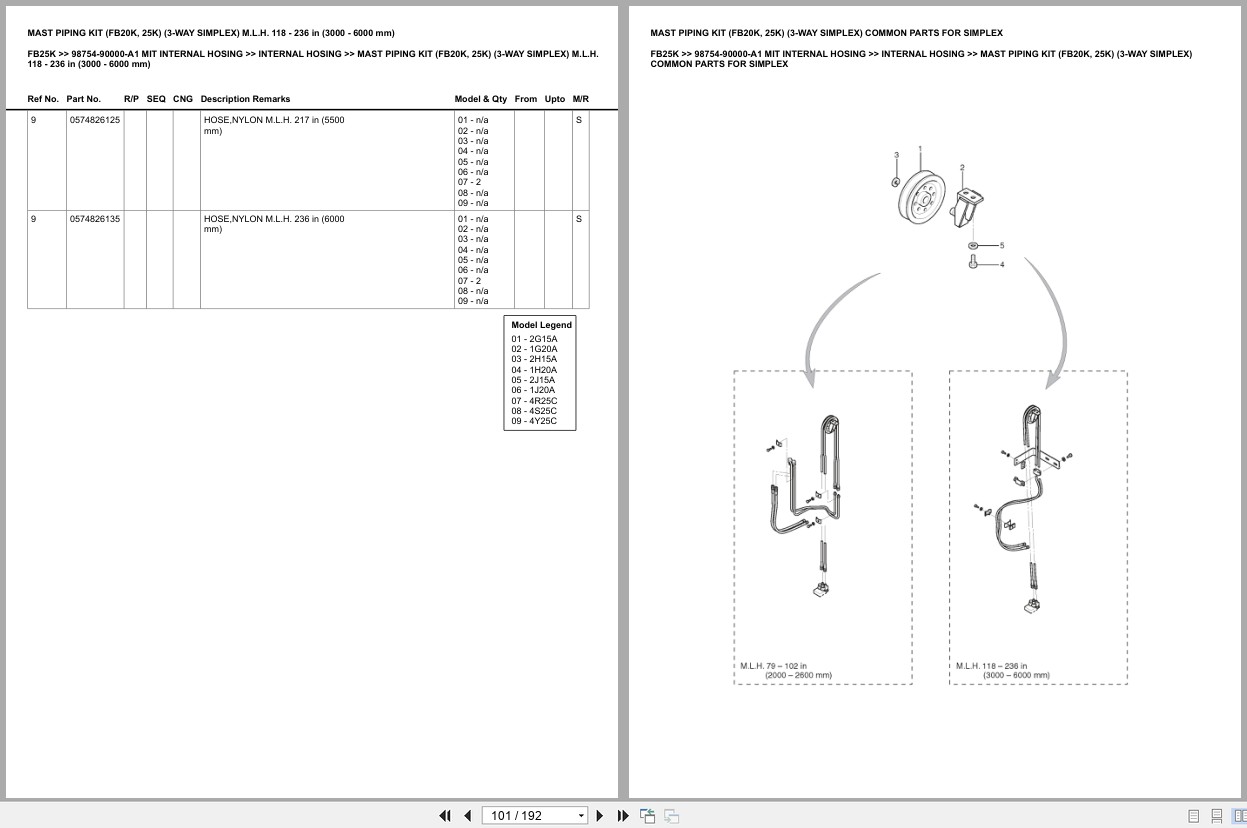Click the Upto column header
This screenshot has height=828, width=1247.
(555, 99)
